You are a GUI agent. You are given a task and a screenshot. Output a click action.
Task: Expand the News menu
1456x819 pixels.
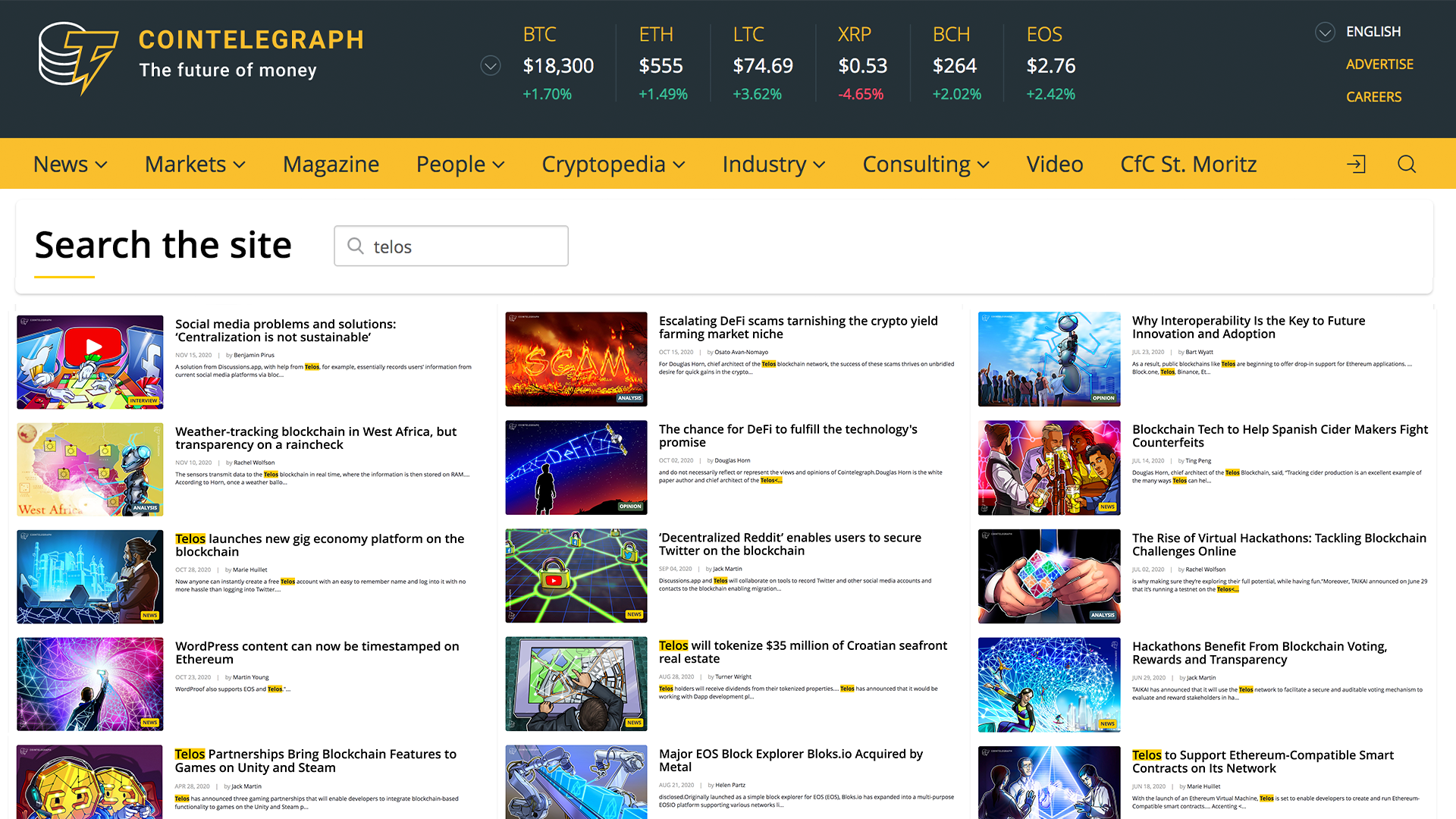(71, 165)
